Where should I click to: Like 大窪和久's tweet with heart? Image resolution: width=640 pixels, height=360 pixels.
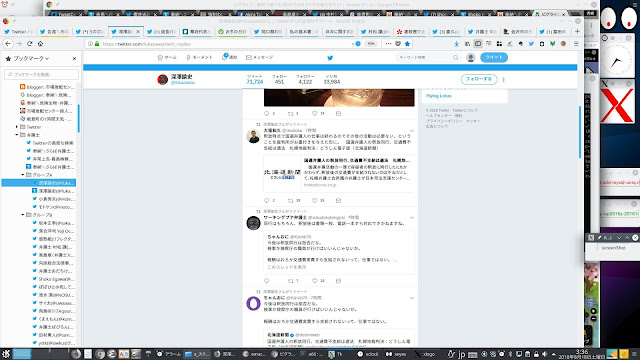(x=315, y=200)
